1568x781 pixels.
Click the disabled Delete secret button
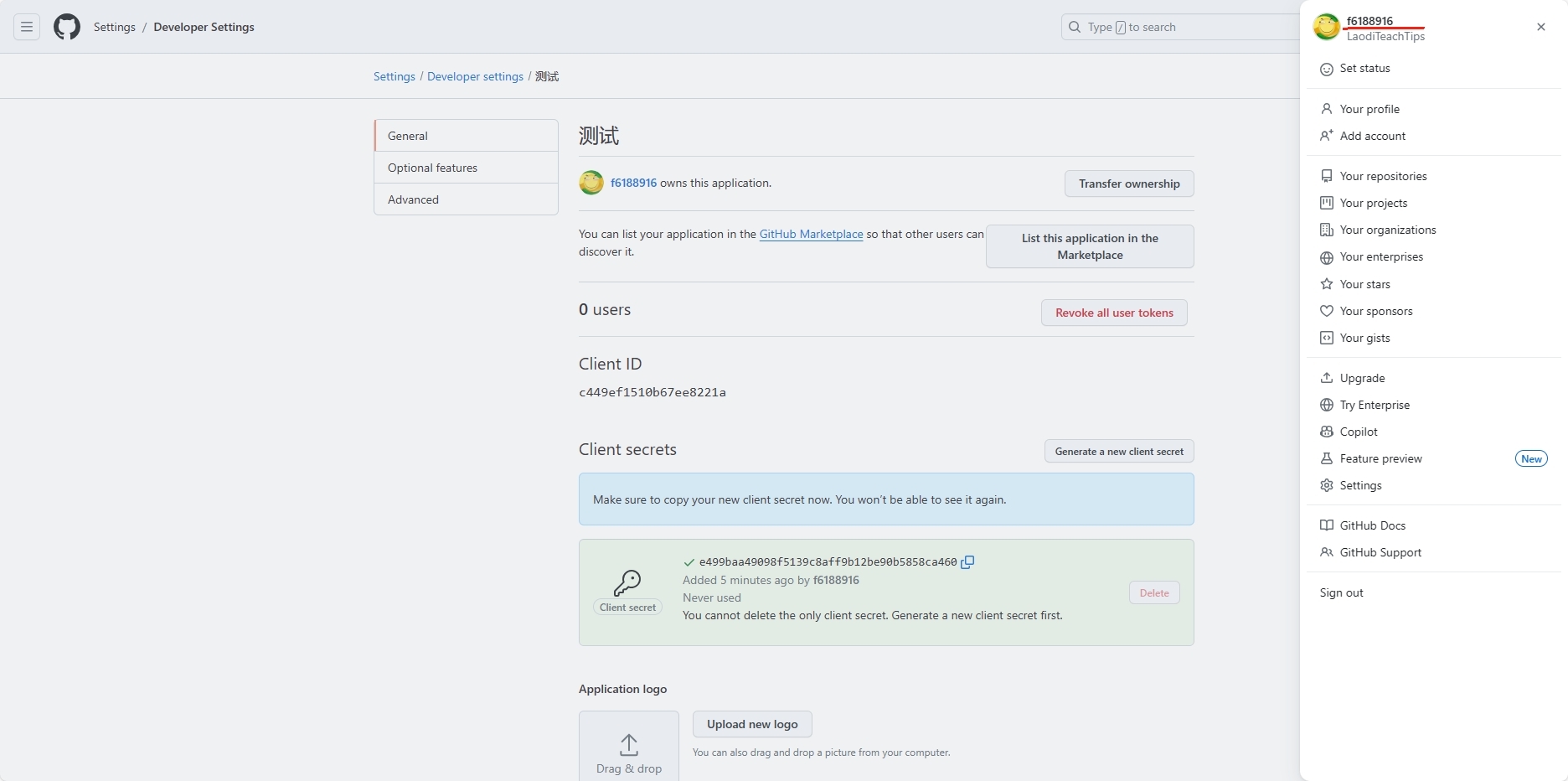pyautogui.click(x=1154, y=592)
